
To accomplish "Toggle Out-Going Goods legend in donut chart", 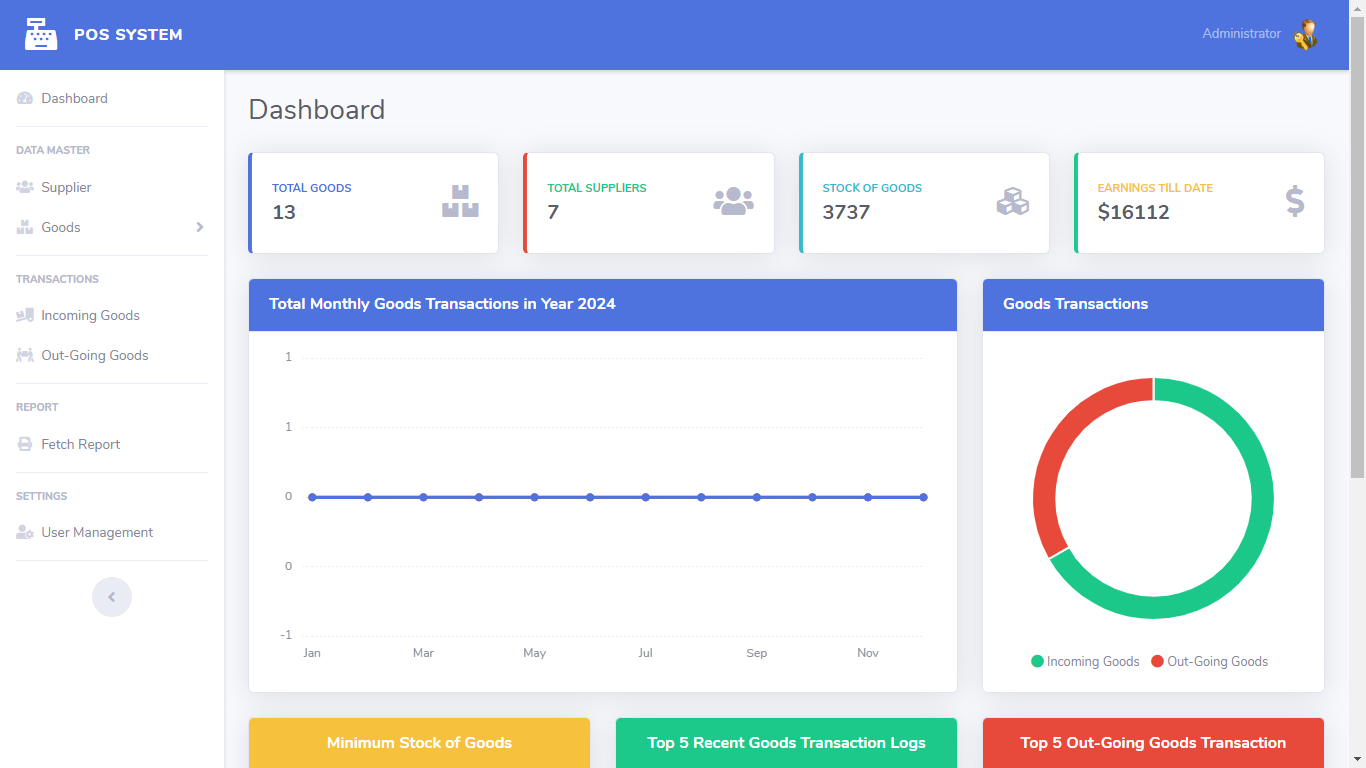I will pyautogui.click(x=1209, y=661).
